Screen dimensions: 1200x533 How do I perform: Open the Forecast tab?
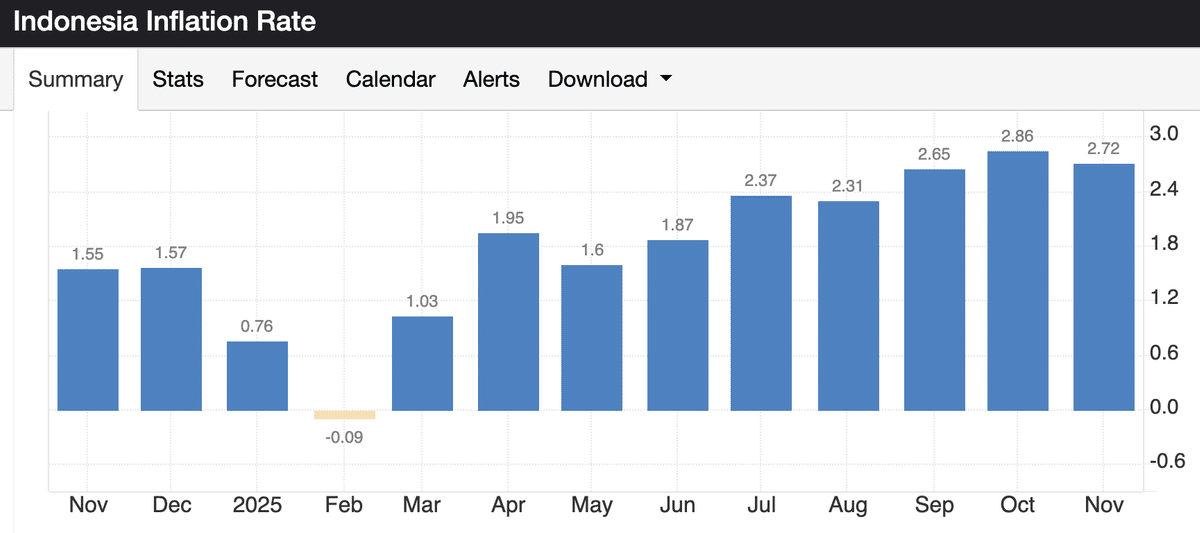coord(274,80)
